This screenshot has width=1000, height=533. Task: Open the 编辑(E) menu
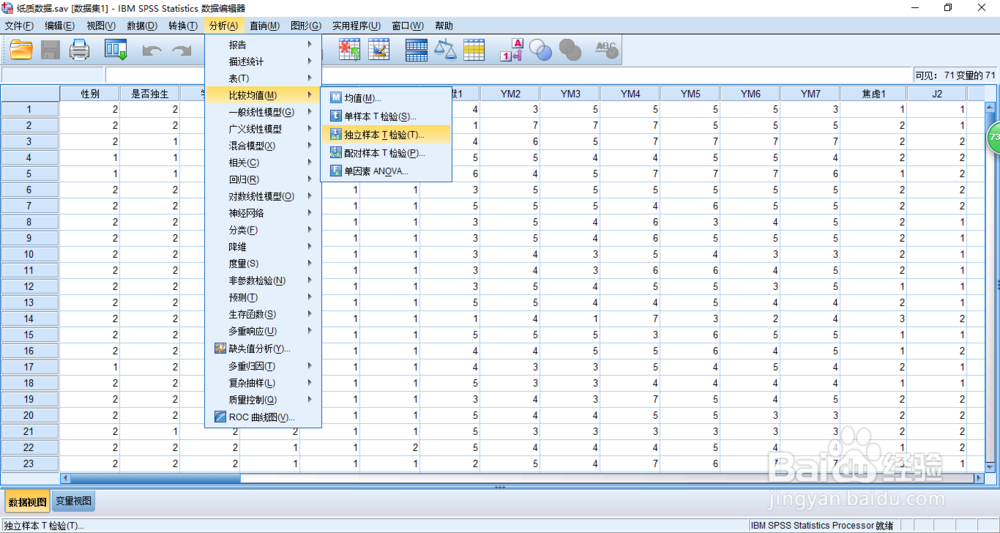pos(60,26)
